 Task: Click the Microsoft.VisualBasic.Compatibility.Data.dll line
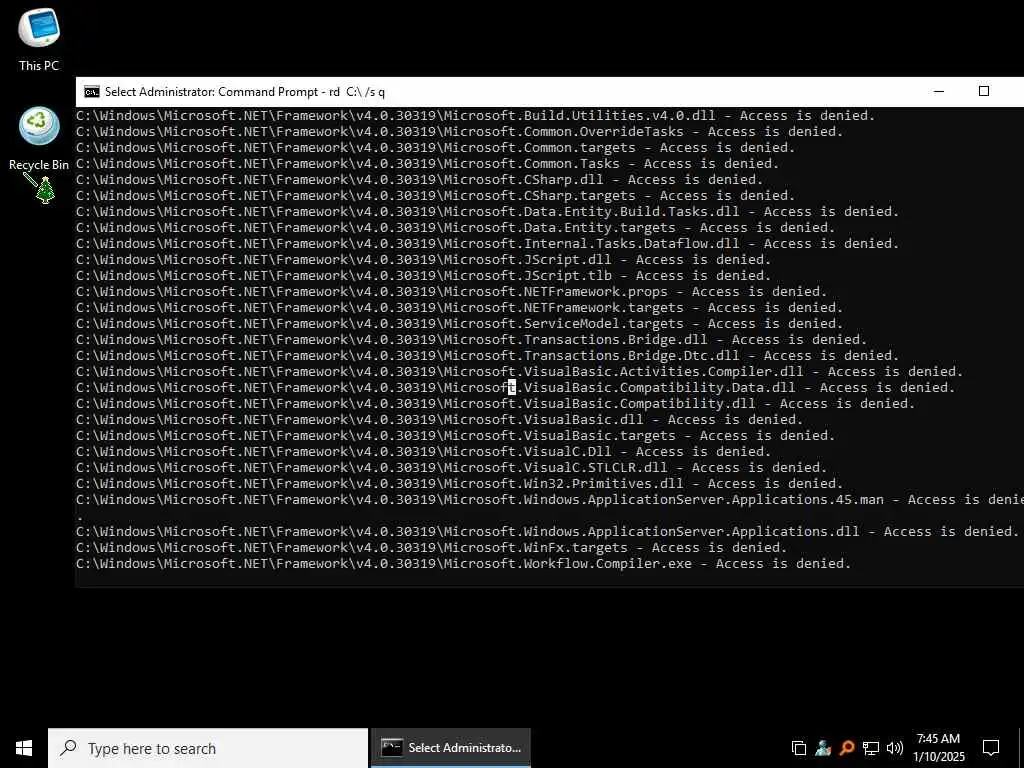(x=515, y=388)
